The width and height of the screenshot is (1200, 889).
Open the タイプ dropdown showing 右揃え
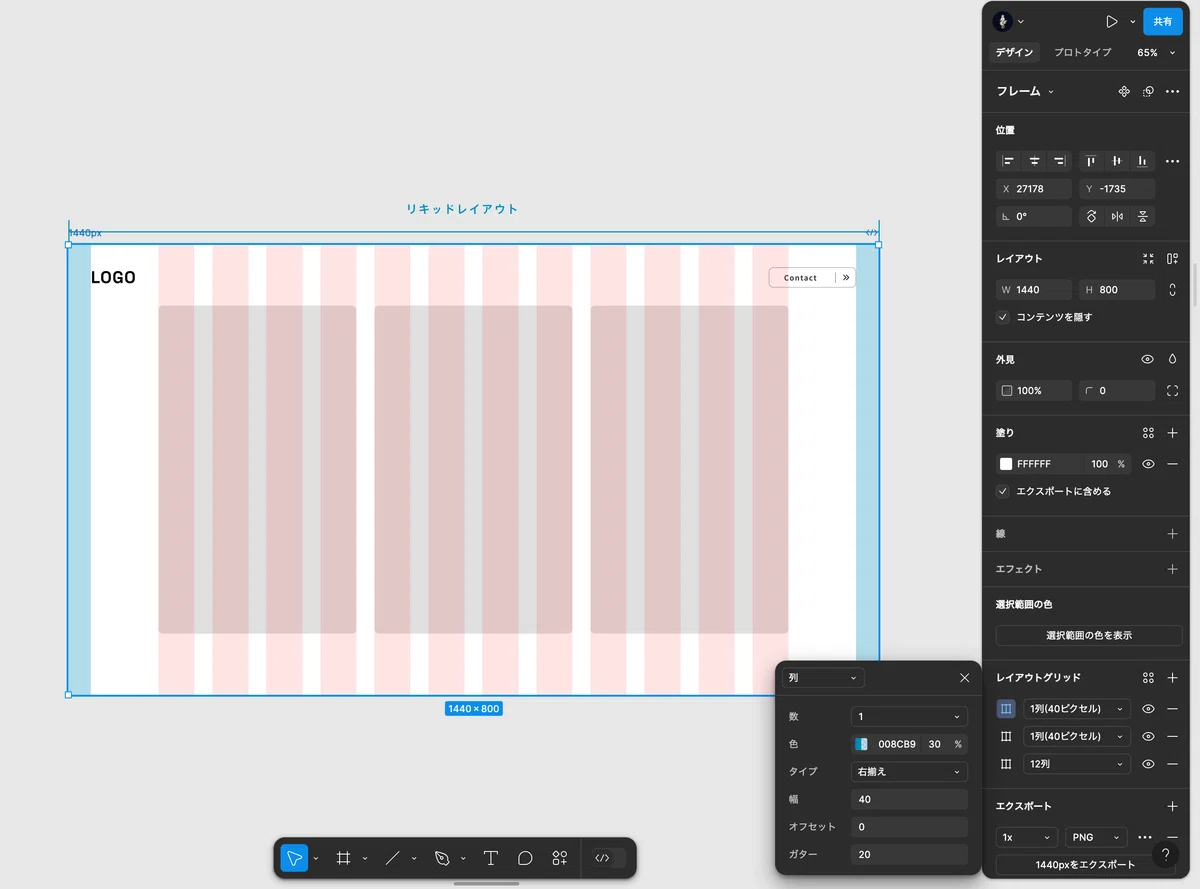(909, 772)
